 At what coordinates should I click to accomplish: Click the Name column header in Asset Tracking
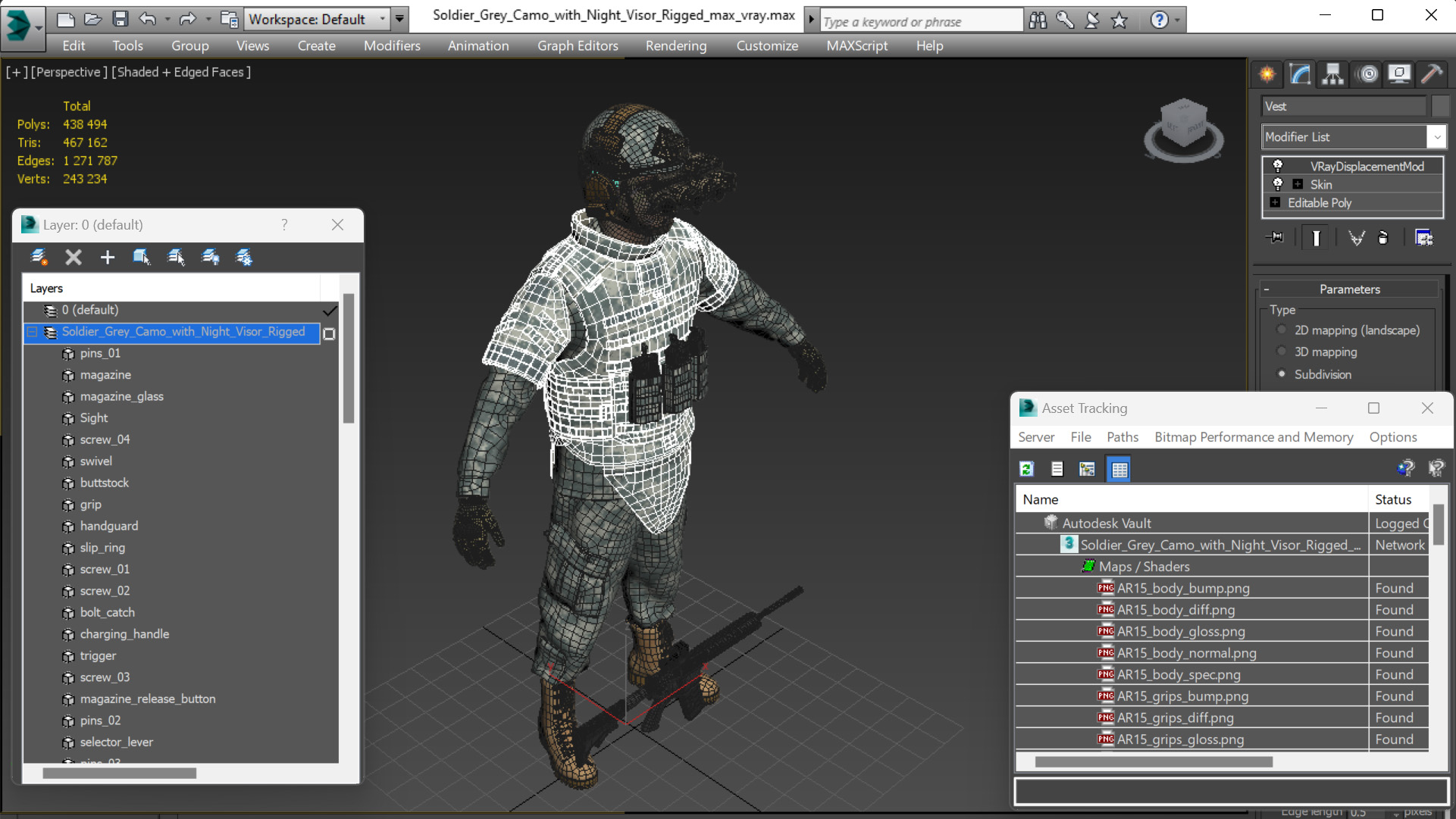click(1191, 499)
